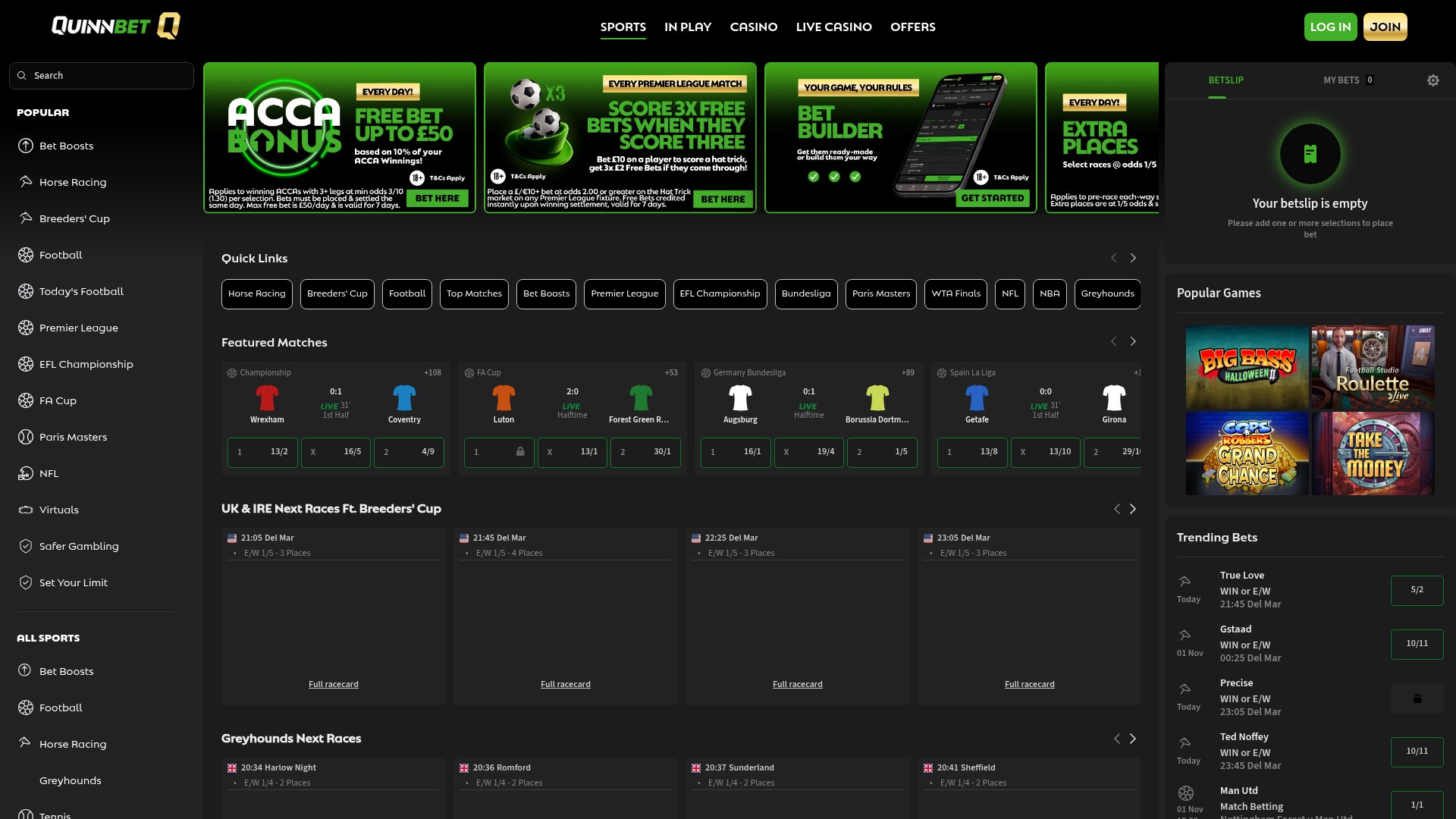Open betslip settings gear icon
This screenshot has height=819, width=1456.
click(x=1432, y=80)
